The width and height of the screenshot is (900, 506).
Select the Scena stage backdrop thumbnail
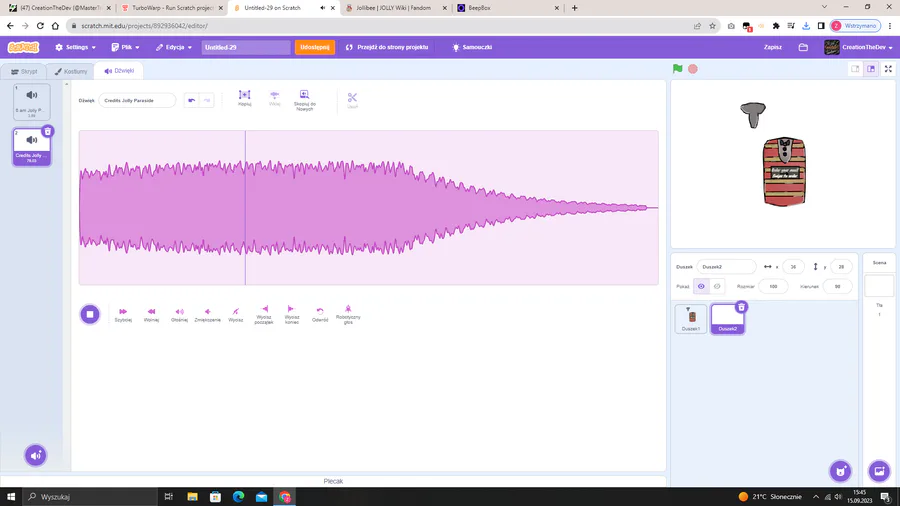click(x=879, y=286)
